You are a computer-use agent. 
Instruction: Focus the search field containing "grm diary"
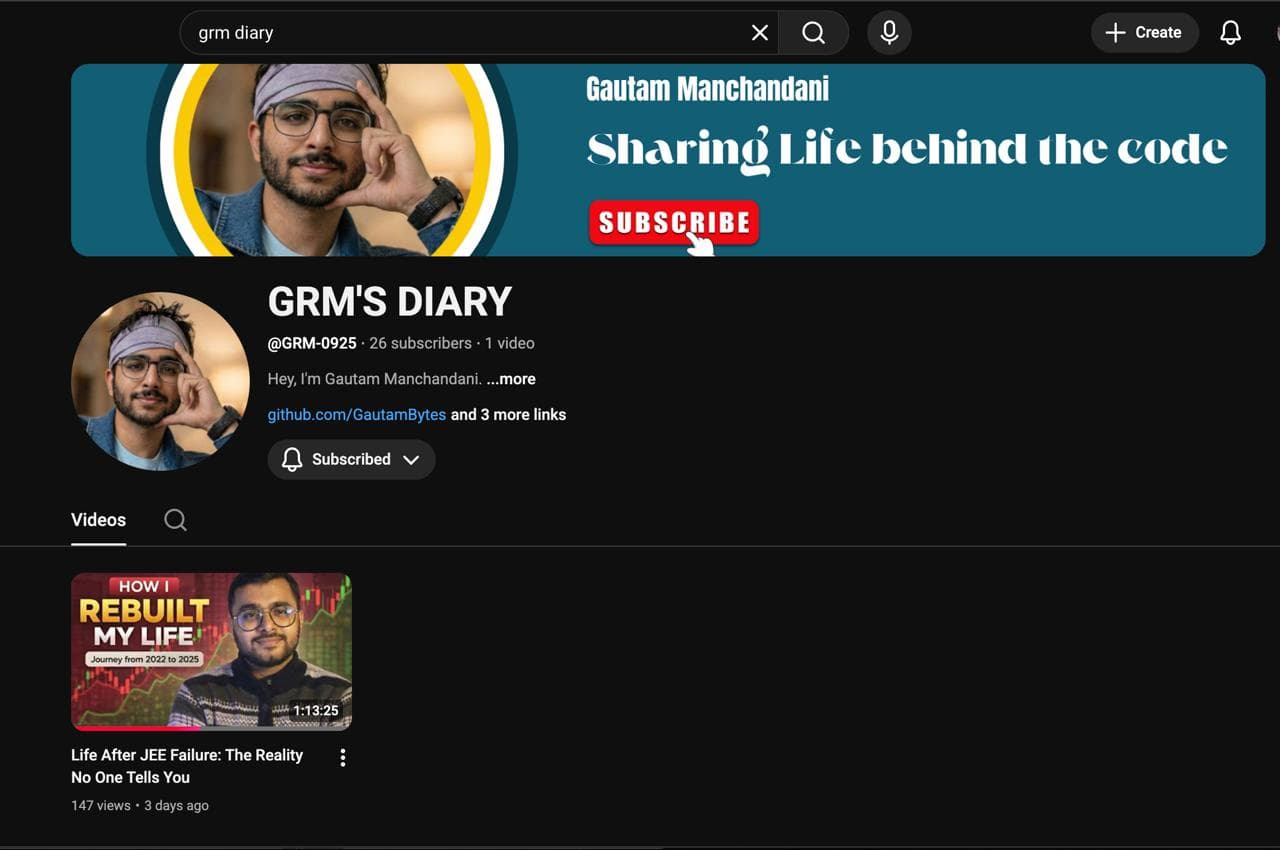click(x=460, y=33)
